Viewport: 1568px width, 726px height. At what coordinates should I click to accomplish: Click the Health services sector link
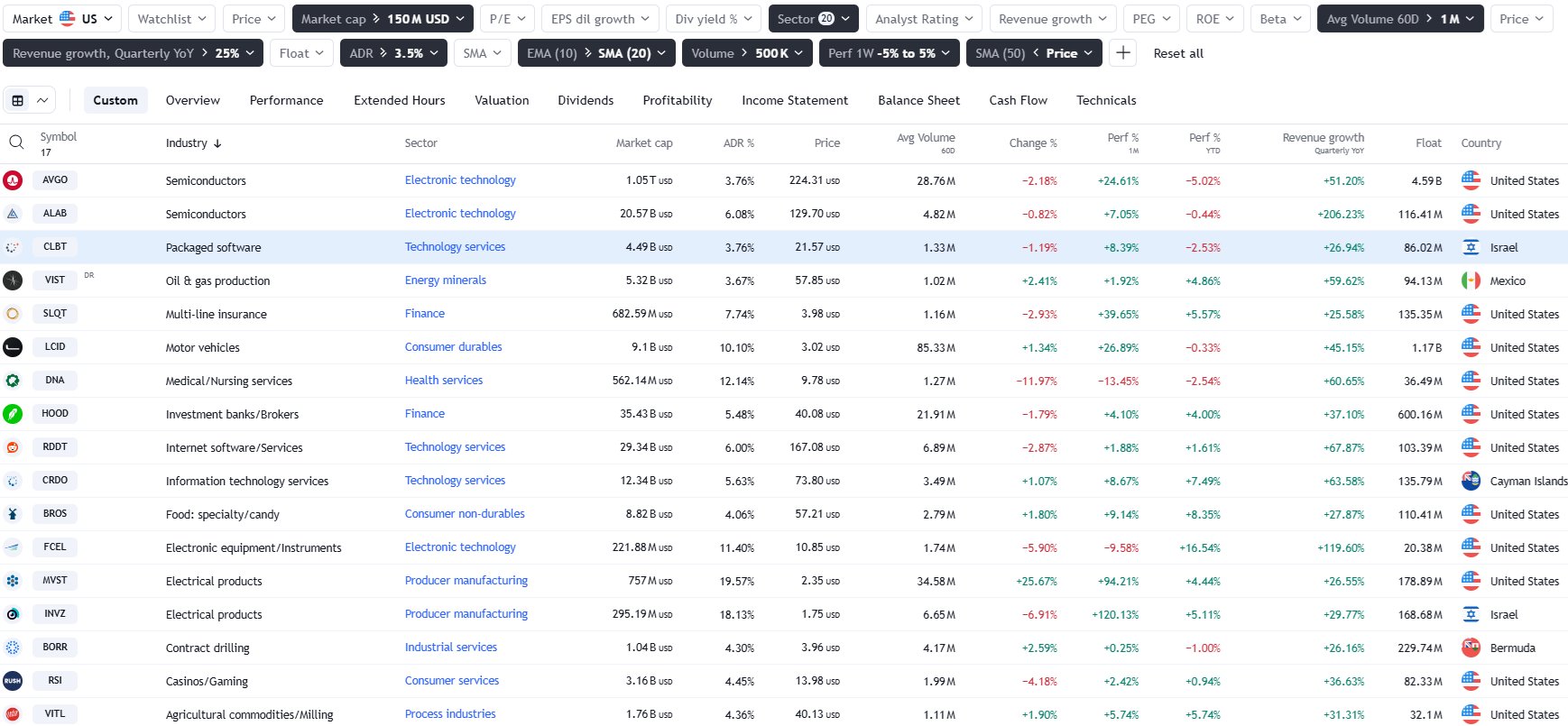click(443, 381)
